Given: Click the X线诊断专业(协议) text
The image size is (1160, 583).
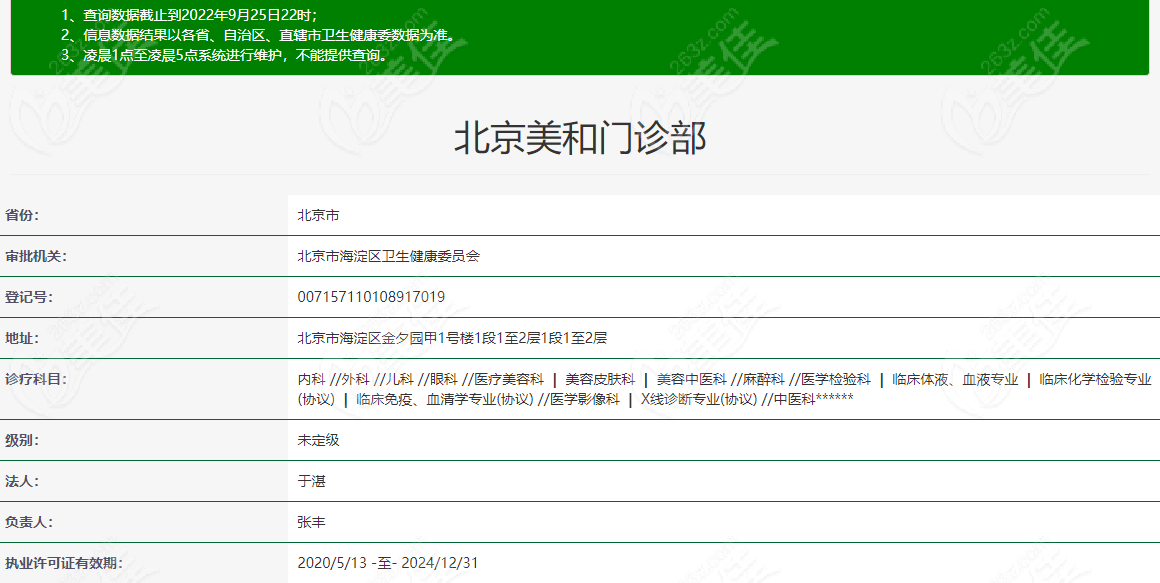Looking at the screenshot, I should (x=699, y=400).
